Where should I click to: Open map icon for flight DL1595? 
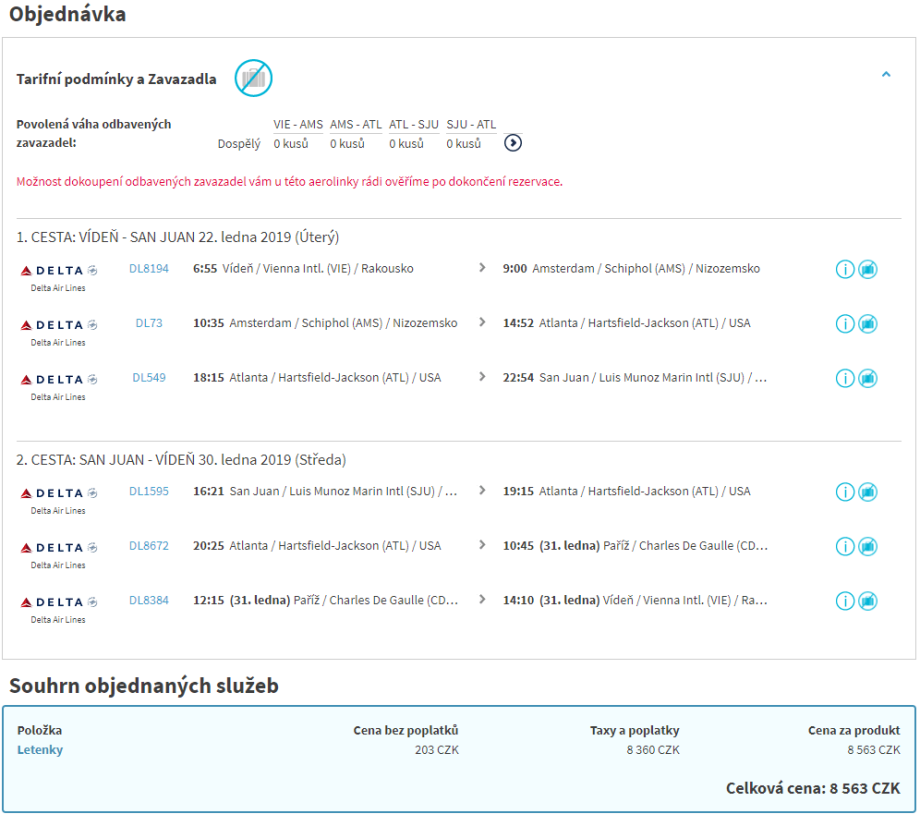pos(868,492)
